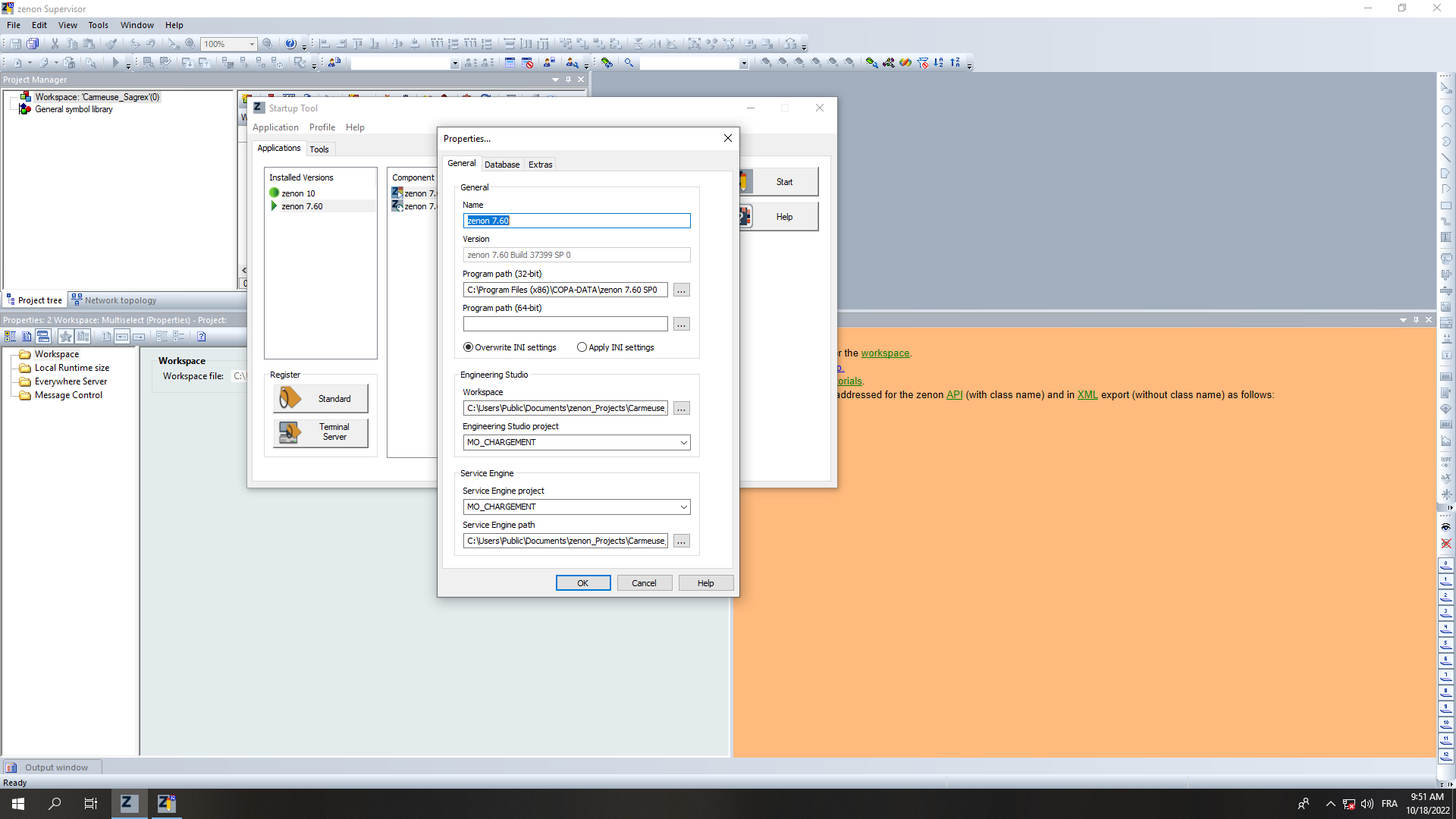Select Local Runtime size tree node

tap(71, 368)
